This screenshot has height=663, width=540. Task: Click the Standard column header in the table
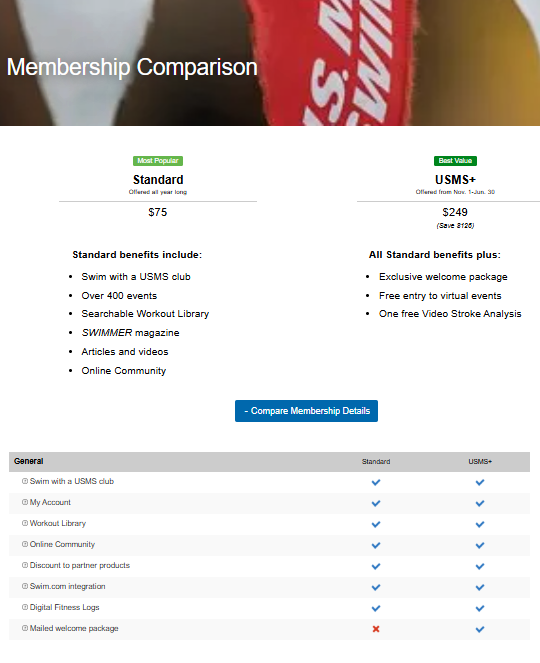(376, 462)
